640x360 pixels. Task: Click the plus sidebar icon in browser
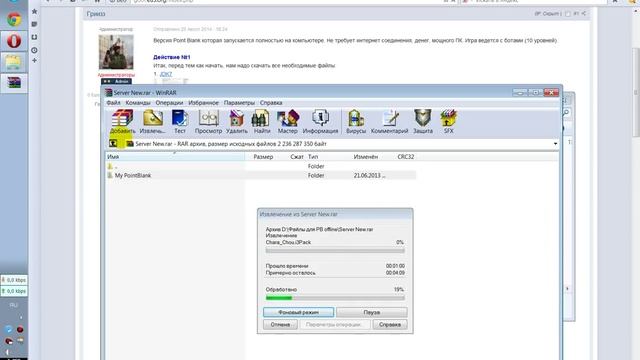click(x=34, y=60)
